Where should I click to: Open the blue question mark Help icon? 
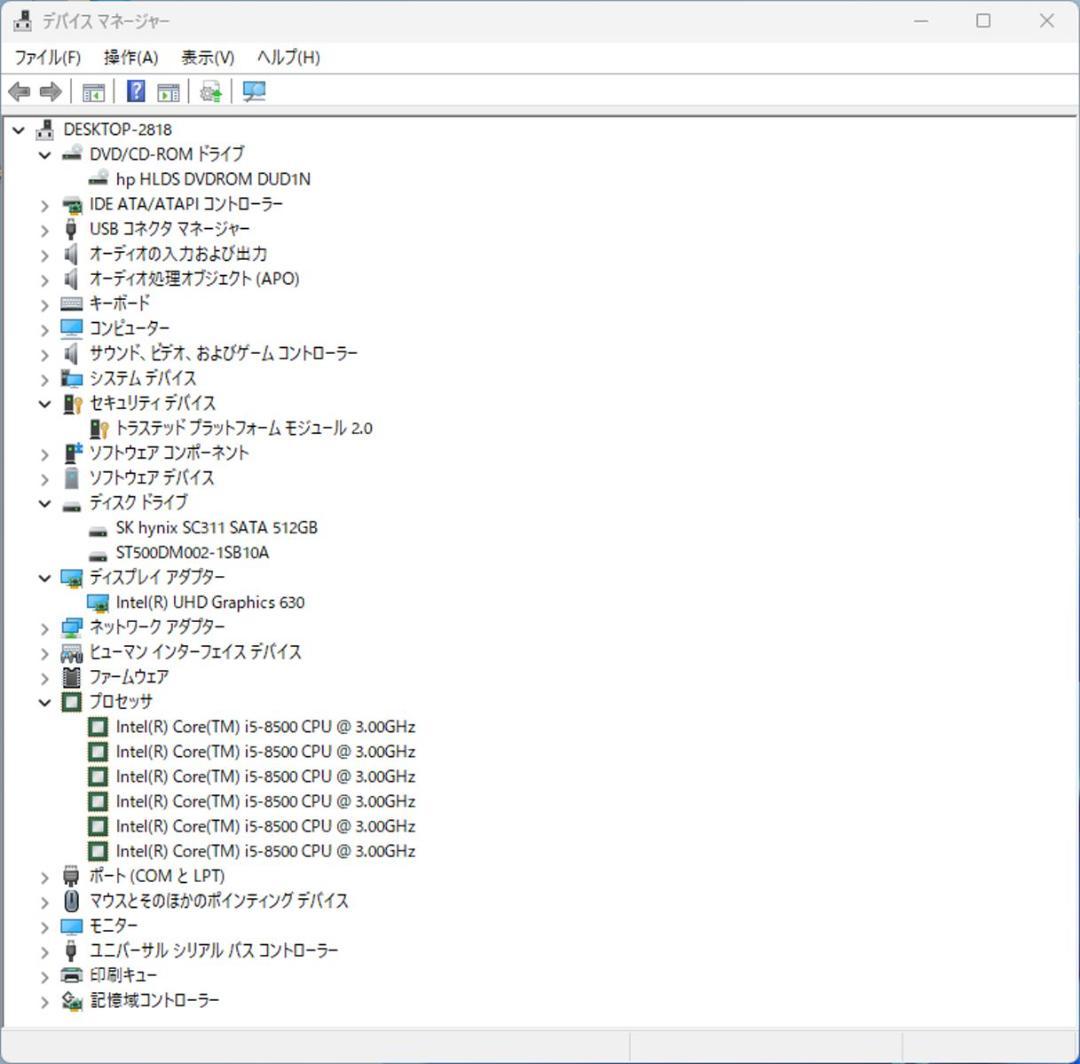click(x=136, y=91)
